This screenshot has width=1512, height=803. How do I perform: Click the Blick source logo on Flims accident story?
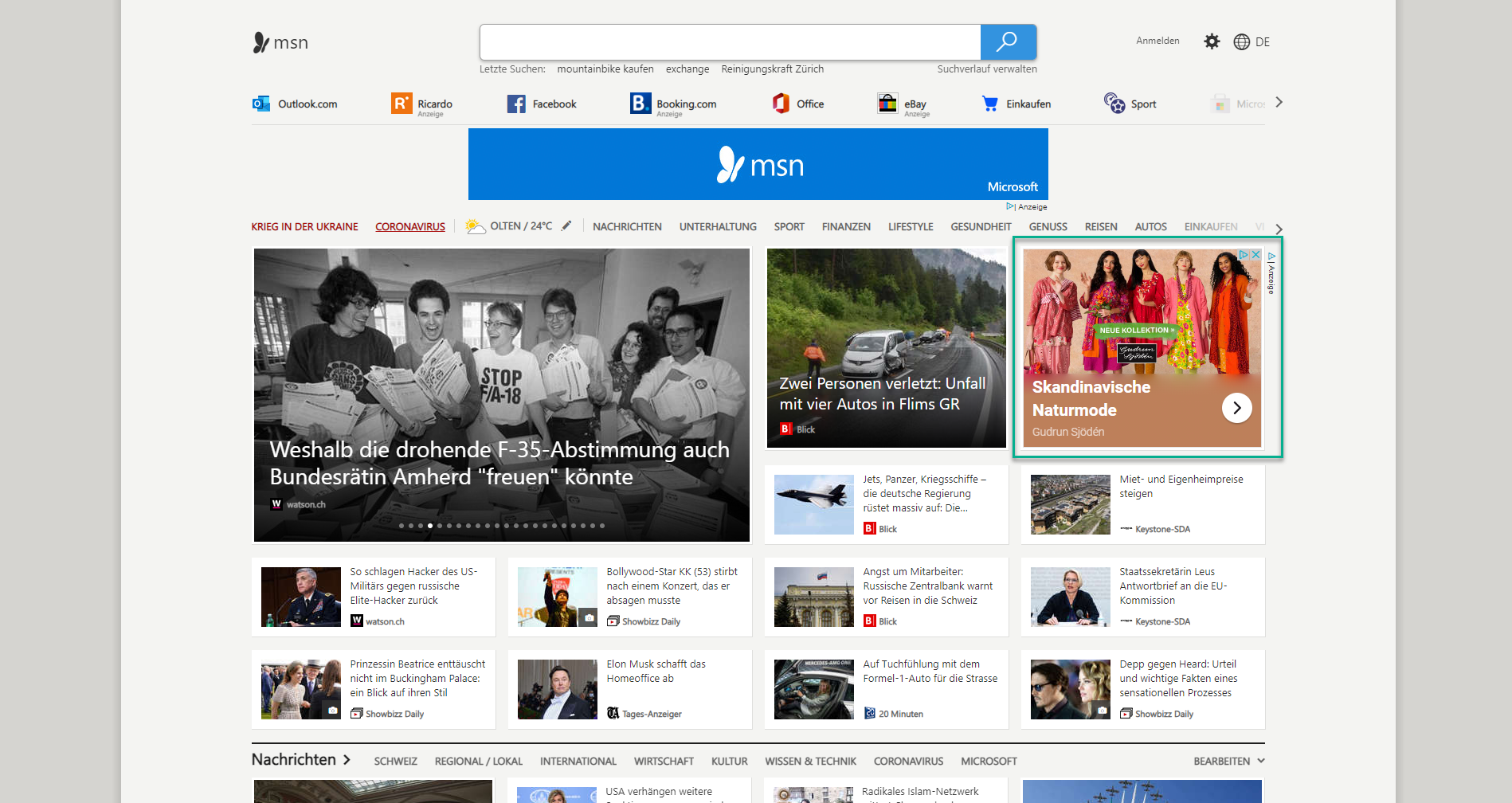click(x=786, y=429)
